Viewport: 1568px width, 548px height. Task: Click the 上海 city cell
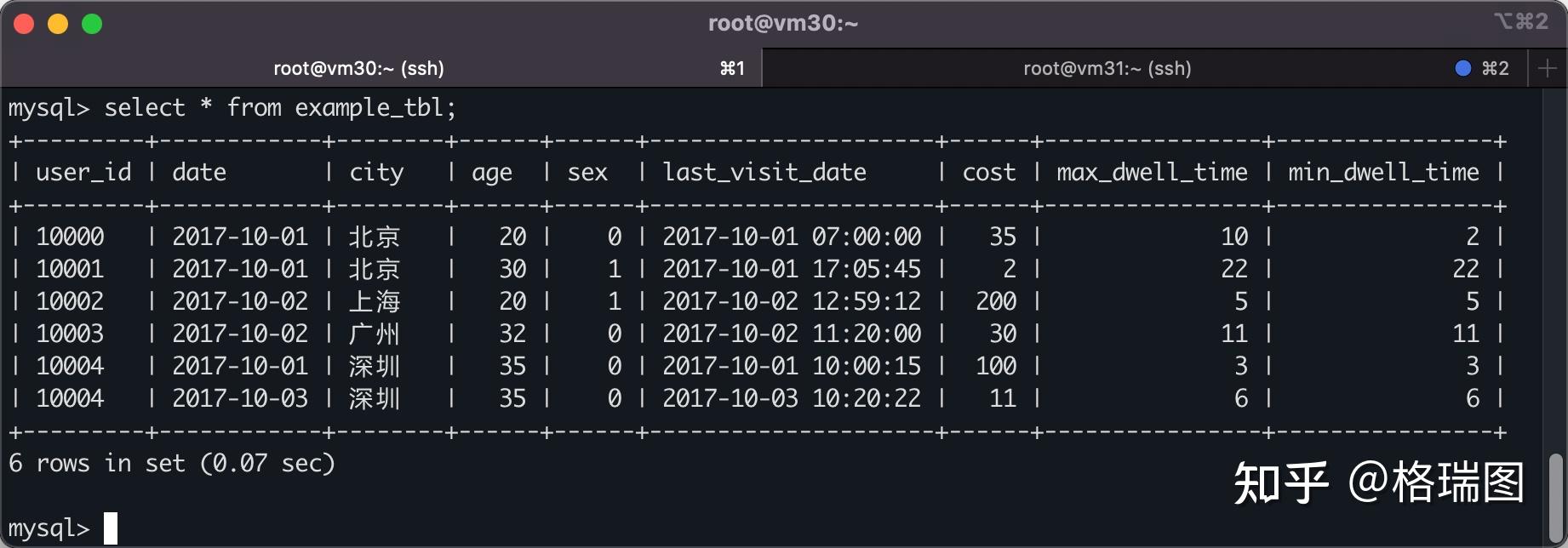tap(375, 301)
